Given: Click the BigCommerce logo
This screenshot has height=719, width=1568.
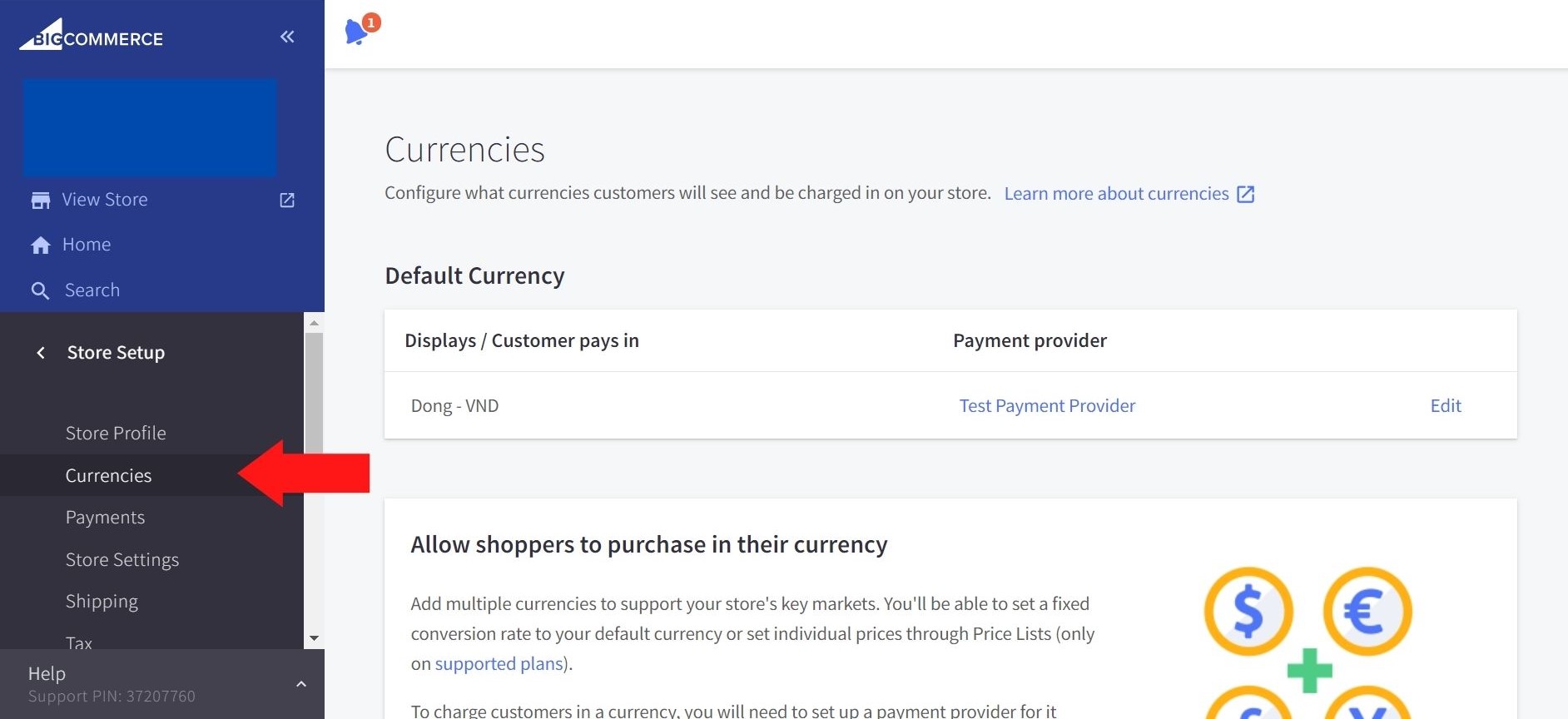Looking at the screenshot, I should point(92,35).
